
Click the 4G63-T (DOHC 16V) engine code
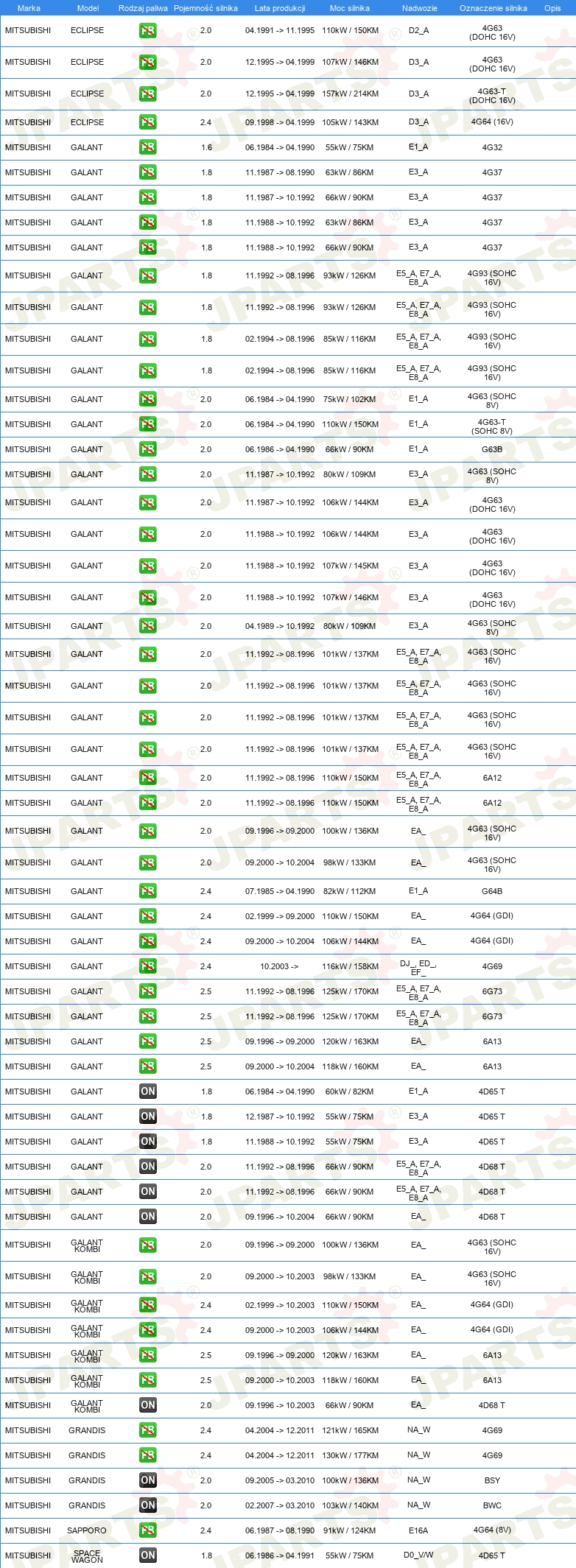pos(492,96)
